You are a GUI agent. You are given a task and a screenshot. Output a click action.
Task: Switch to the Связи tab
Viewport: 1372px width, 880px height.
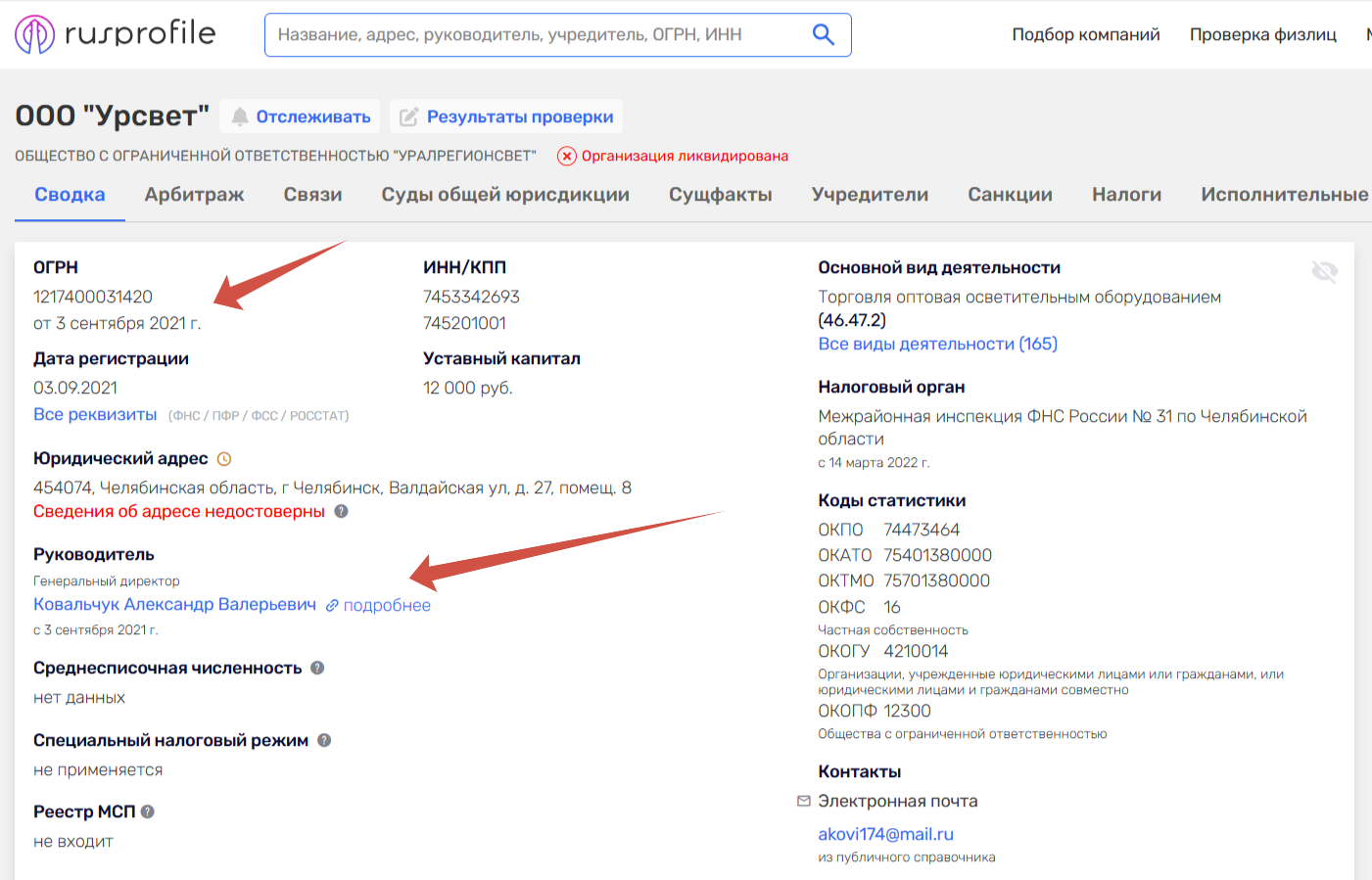pyautogui.click(x=313, y=195)
